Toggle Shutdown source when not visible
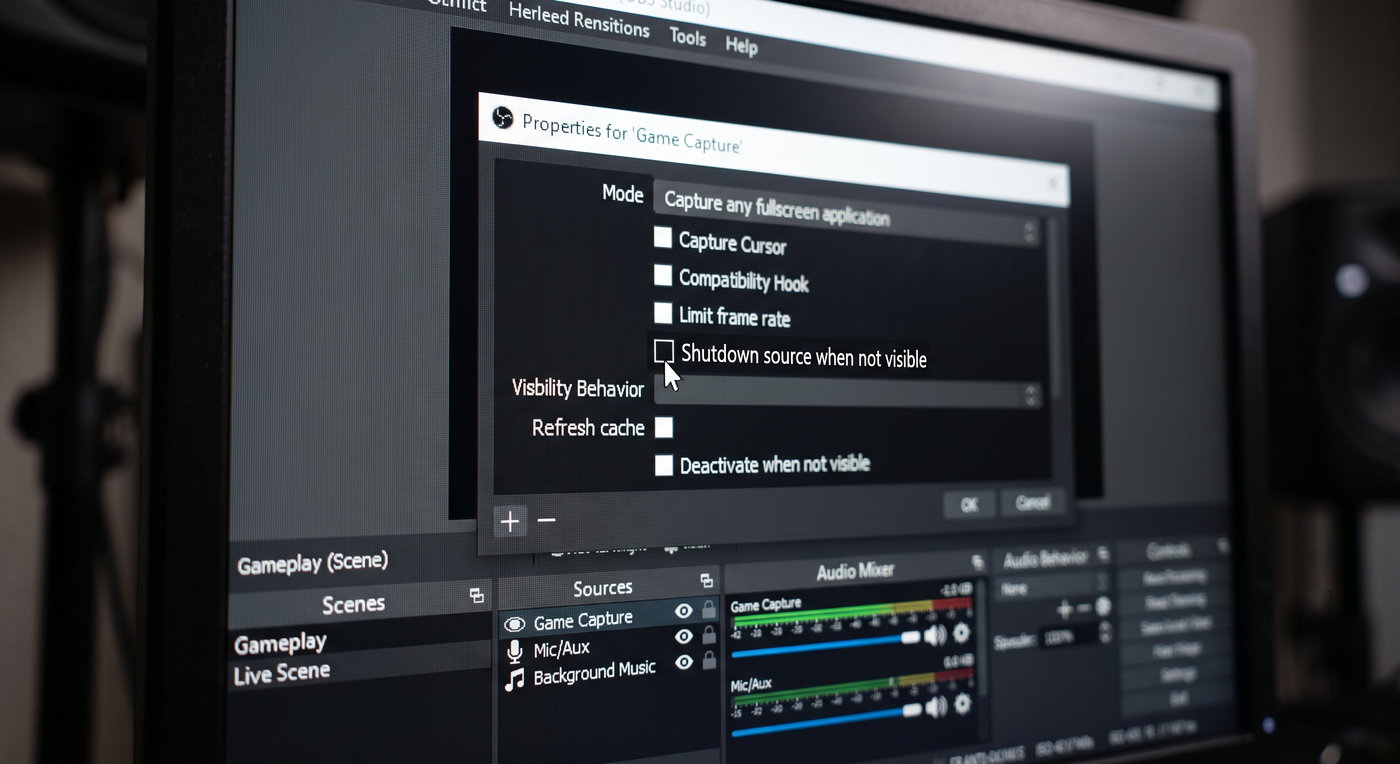This screenshot has height=764, width=1400. pos(664,351)
